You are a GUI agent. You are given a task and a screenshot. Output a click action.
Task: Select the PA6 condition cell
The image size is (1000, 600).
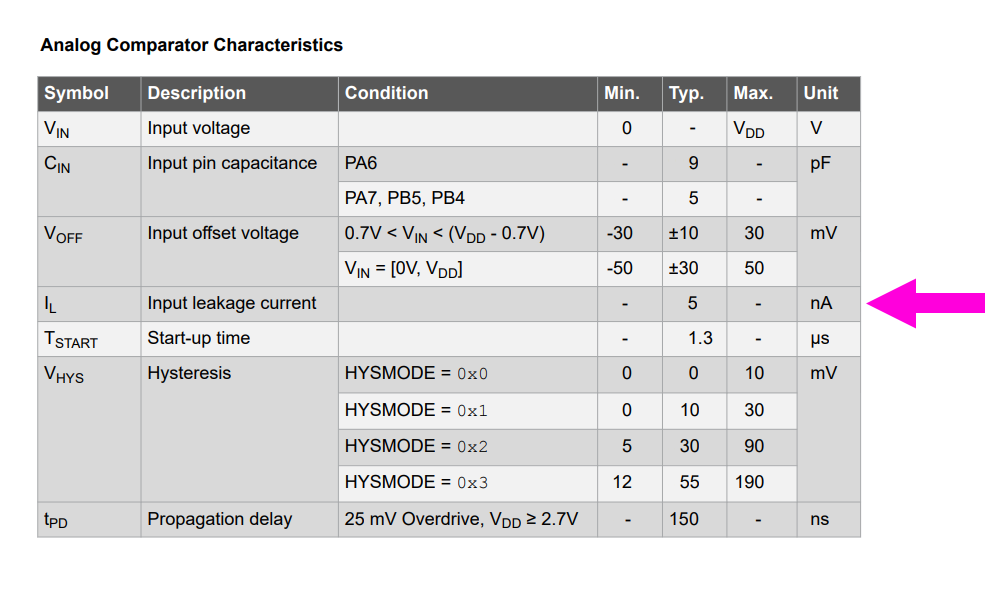coord(467,164)
